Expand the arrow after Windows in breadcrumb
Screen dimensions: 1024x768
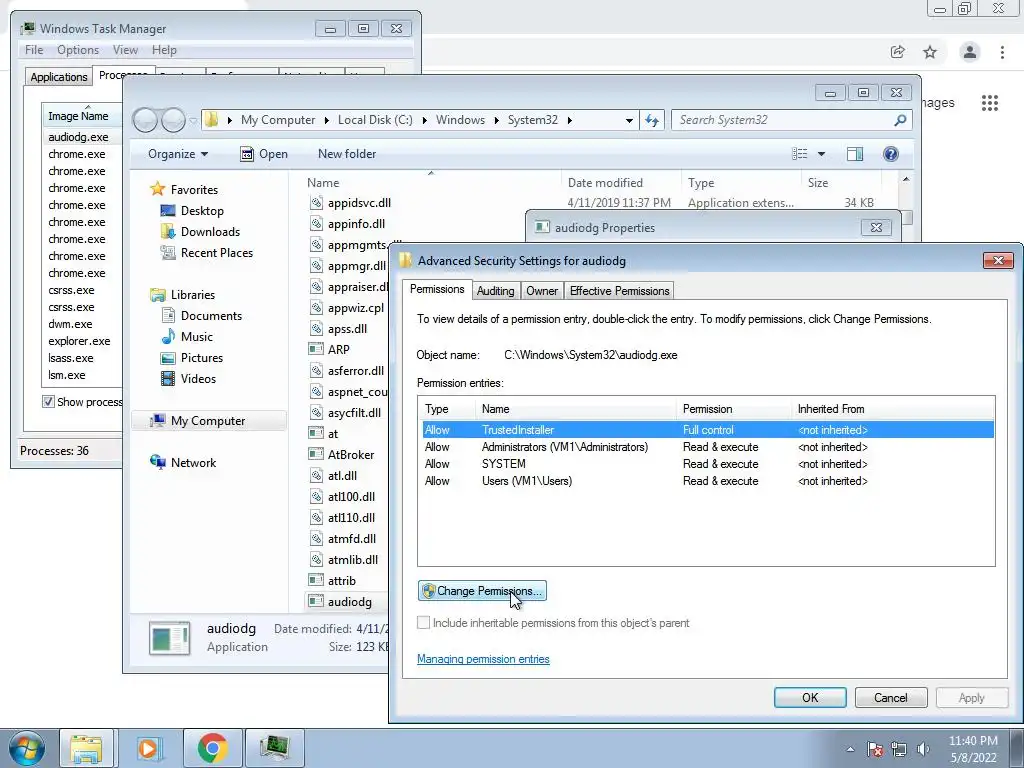(497, 120)
